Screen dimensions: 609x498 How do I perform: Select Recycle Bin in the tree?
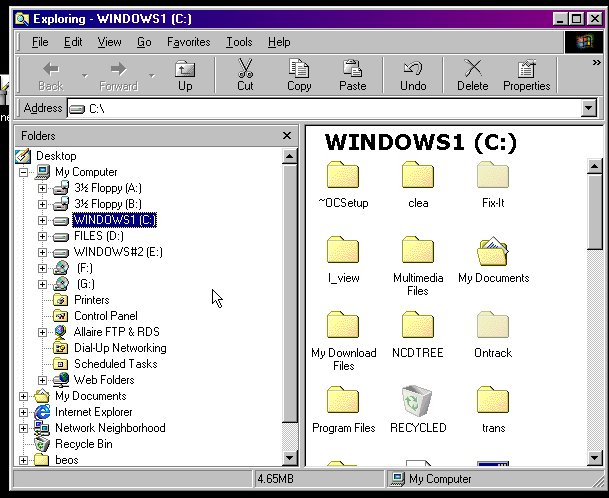tap(83, 444)
